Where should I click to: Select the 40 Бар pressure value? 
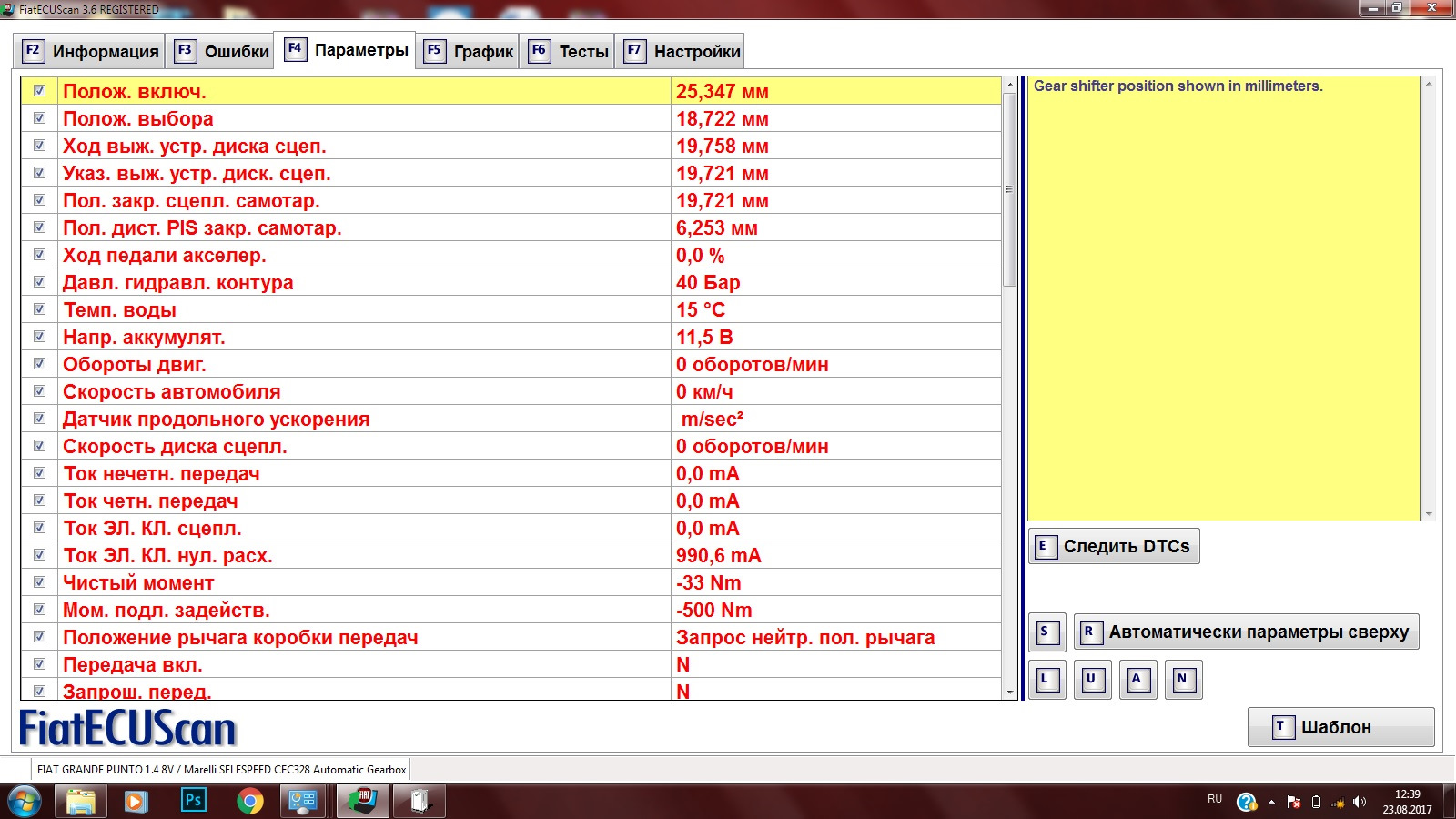708,282
